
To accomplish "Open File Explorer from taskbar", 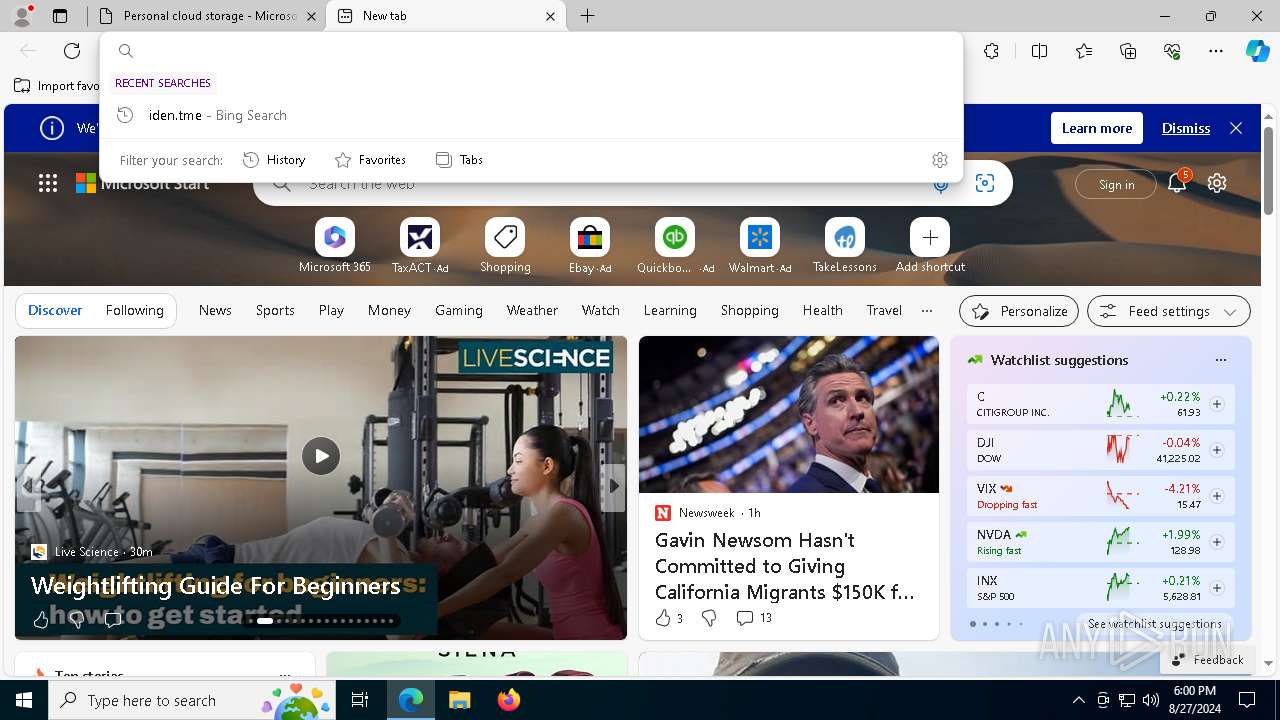I will click(459, 700).
